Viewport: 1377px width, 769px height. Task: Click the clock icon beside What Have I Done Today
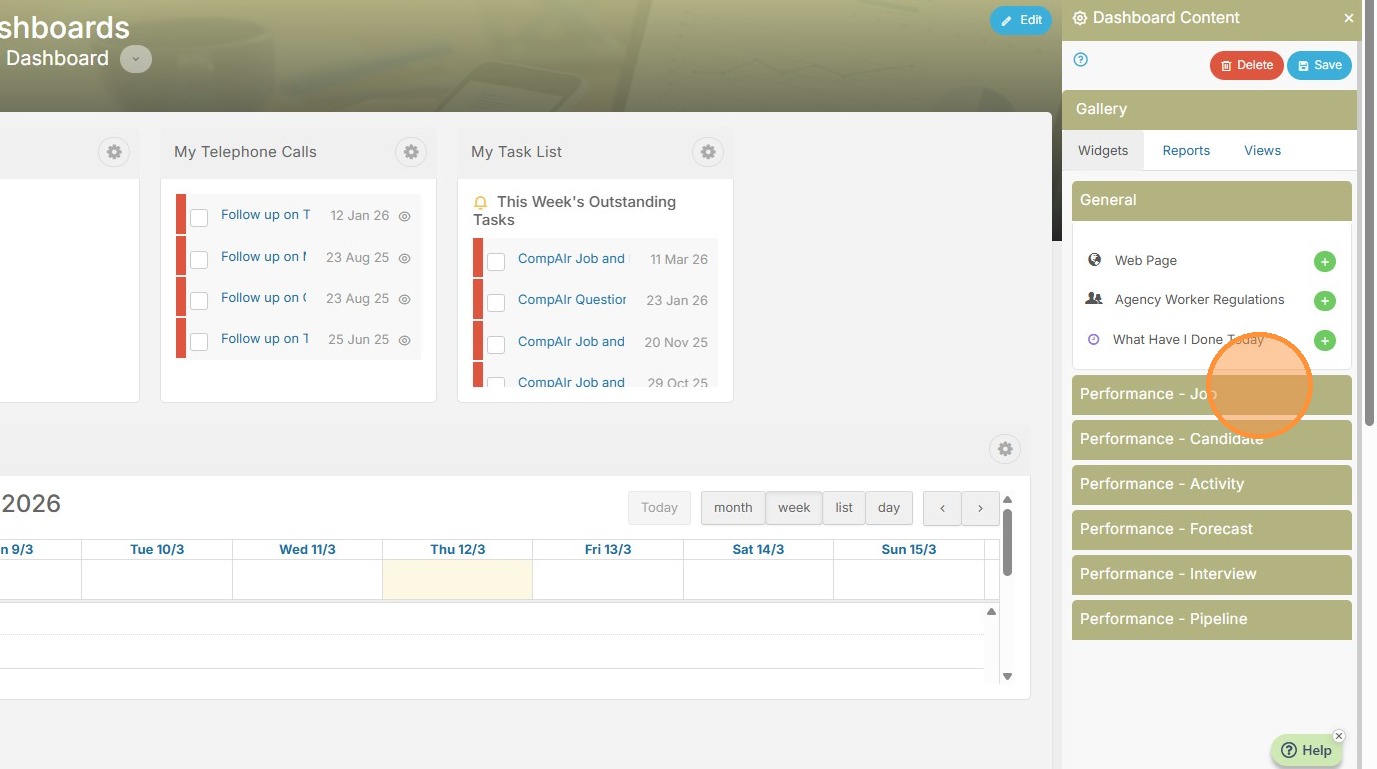(x=1093, y=339)
